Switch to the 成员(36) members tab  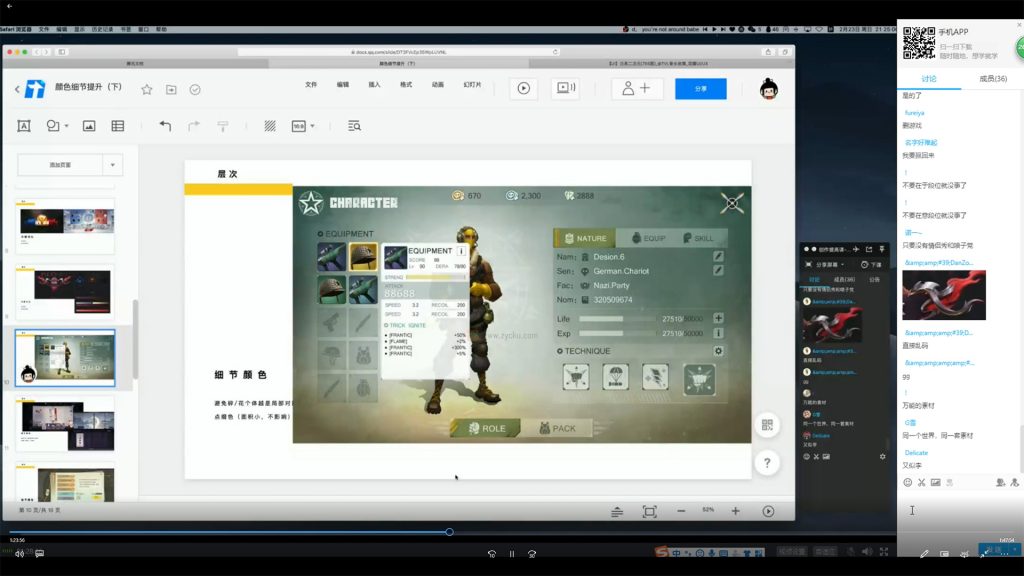click(992, 78)
